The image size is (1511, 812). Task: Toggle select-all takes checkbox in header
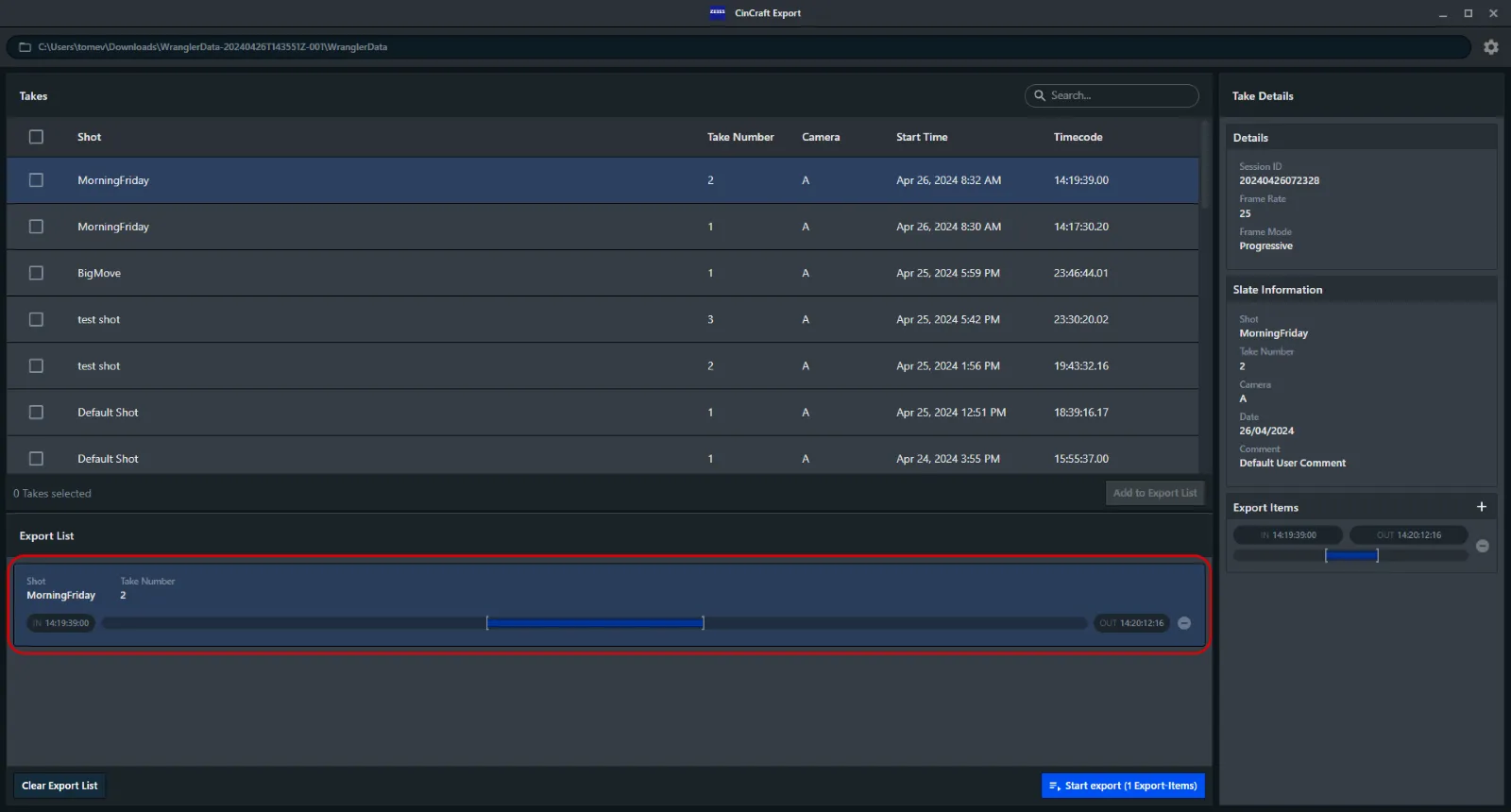tap(36, 137)
